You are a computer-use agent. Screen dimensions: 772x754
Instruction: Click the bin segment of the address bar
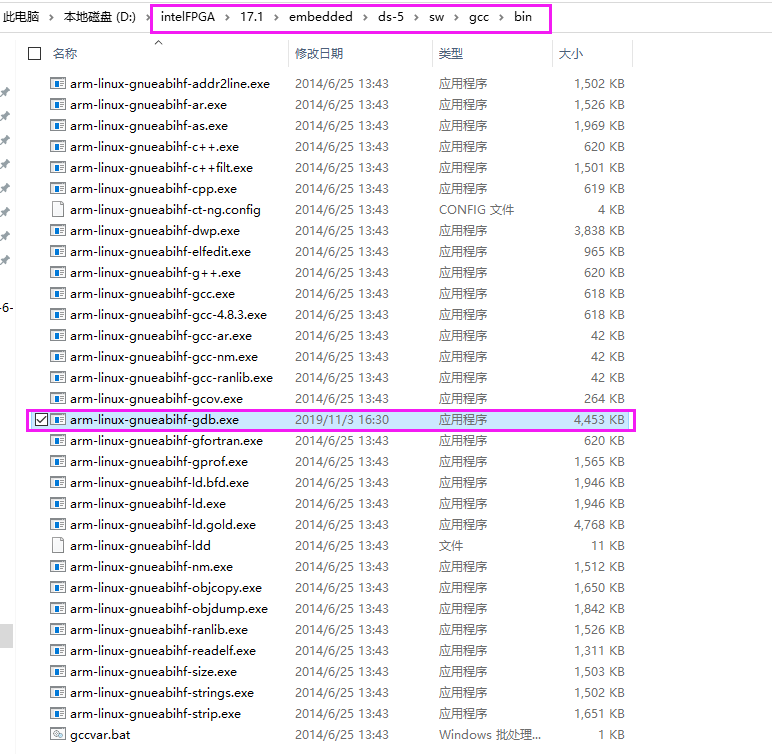pos(523,17)
